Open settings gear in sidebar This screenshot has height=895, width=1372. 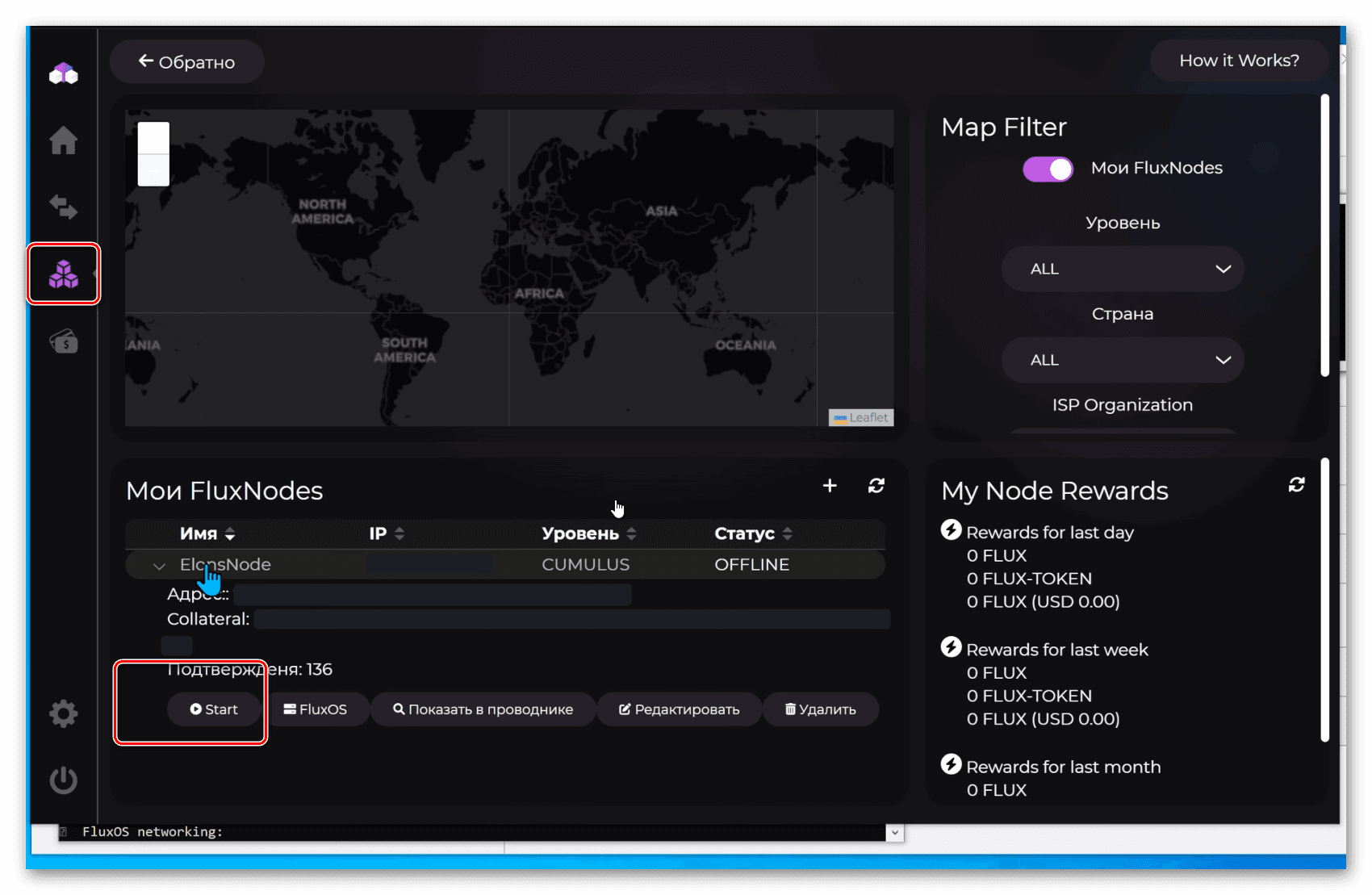[x=63, y=713]
